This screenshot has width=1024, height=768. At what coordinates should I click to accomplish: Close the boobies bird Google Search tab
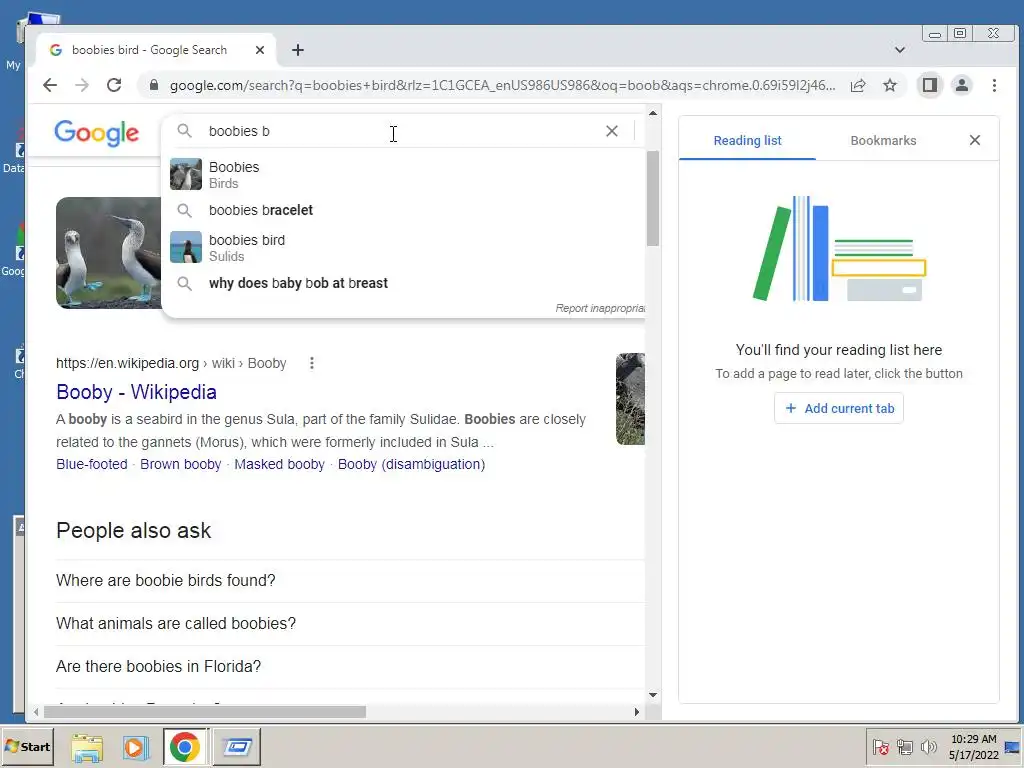(x=260, y=50)
